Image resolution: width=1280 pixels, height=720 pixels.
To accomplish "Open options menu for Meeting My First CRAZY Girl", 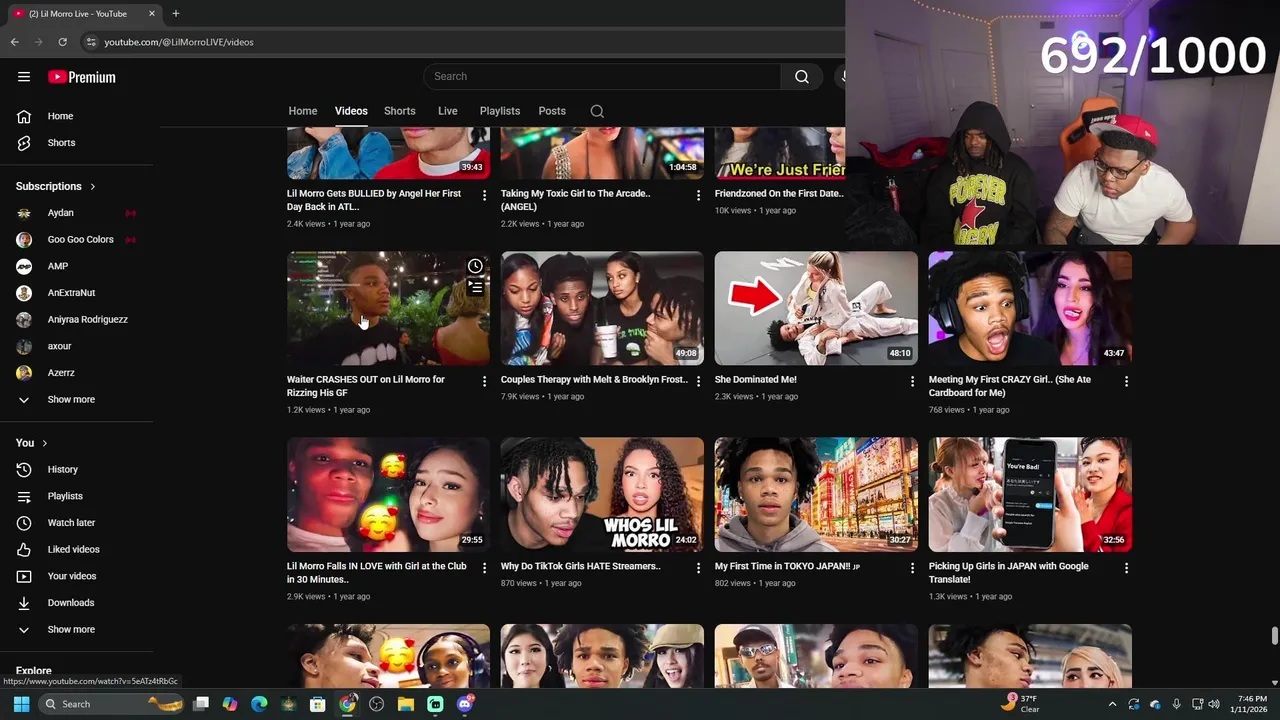I will tap(1126, 381).
